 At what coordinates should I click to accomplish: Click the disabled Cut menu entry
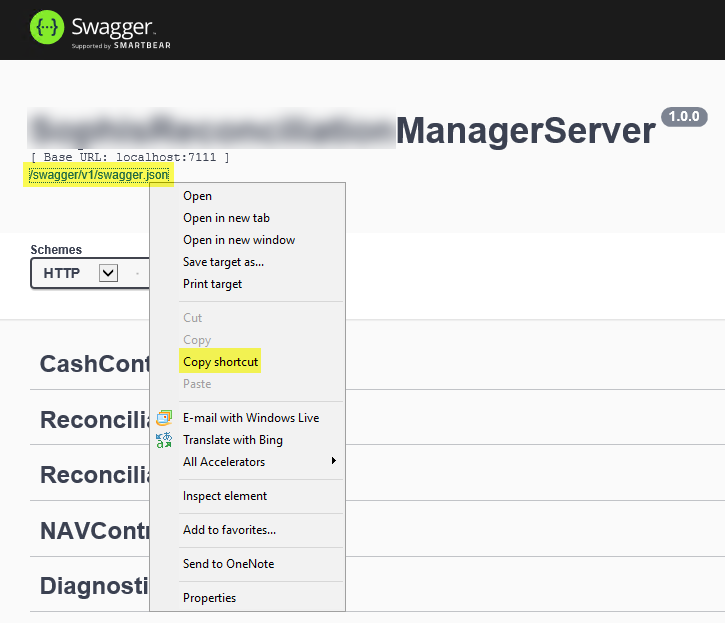pyautogui.click(x=192, y=318)
